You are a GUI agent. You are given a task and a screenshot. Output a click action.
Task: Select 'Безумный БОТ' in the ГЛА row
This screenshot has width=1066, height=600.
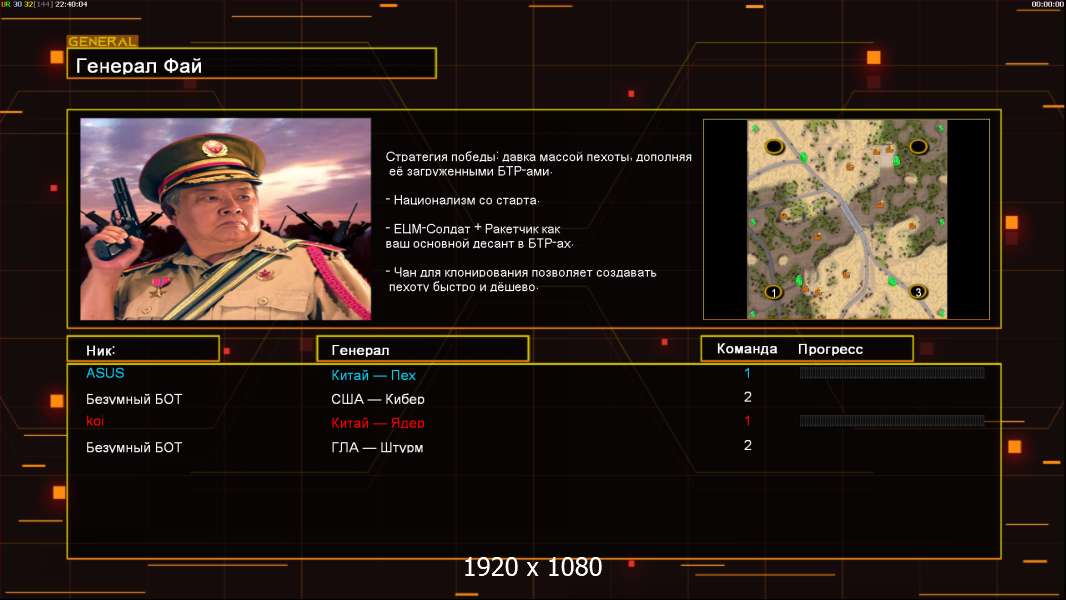pyautogui.click(x=134, y=447)
